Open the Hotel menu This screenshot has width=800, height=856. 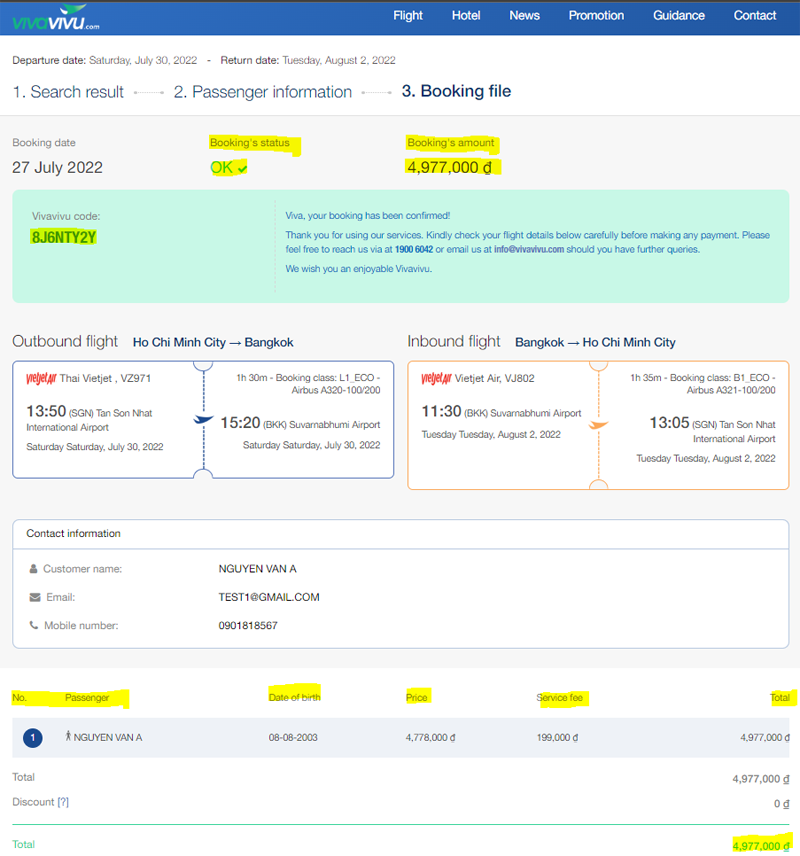coord(466,16)
